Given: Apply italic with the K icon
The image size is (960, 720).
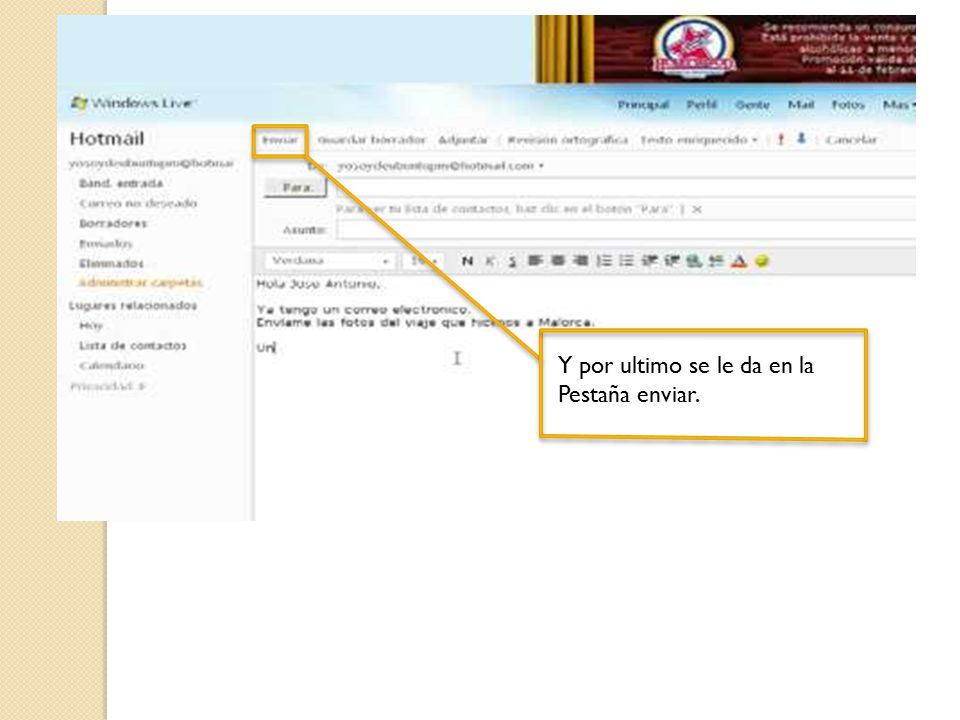Looking at the screenshot, I should pyautogui.click(x=489, y=261).
